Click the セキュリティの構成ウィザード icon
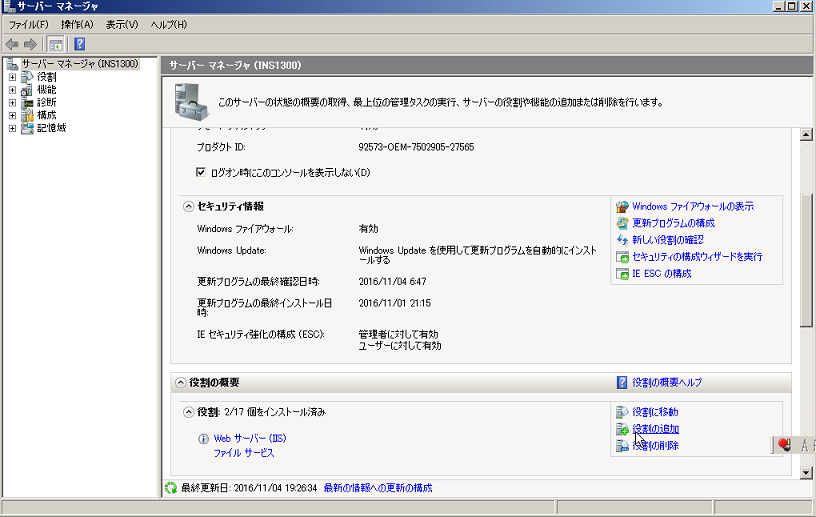816x517 pixels. [622, 257]
